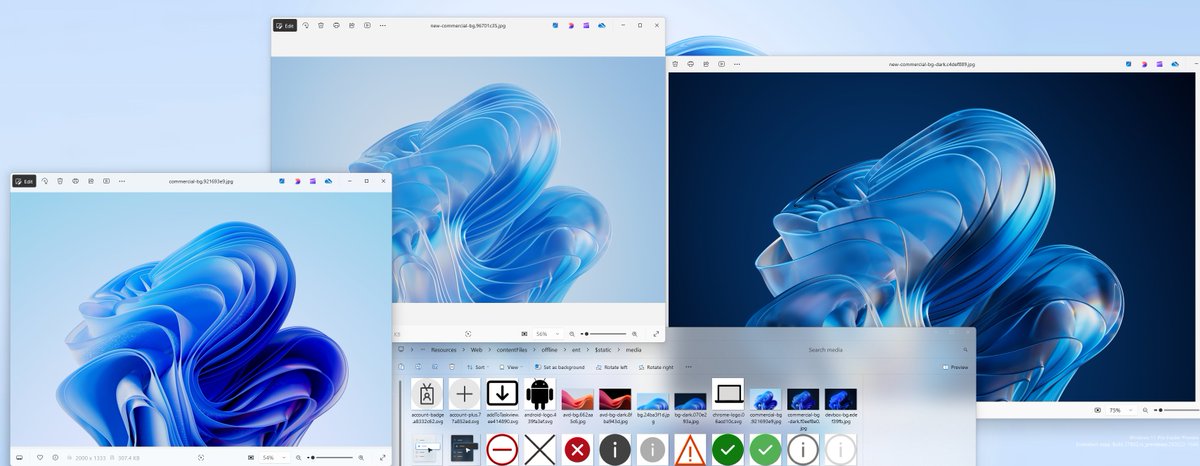Zoom out in new-commercial-bg.96701c35.jpg window
The width and height of the screenshot is (1200, 466).
(572, 333)
